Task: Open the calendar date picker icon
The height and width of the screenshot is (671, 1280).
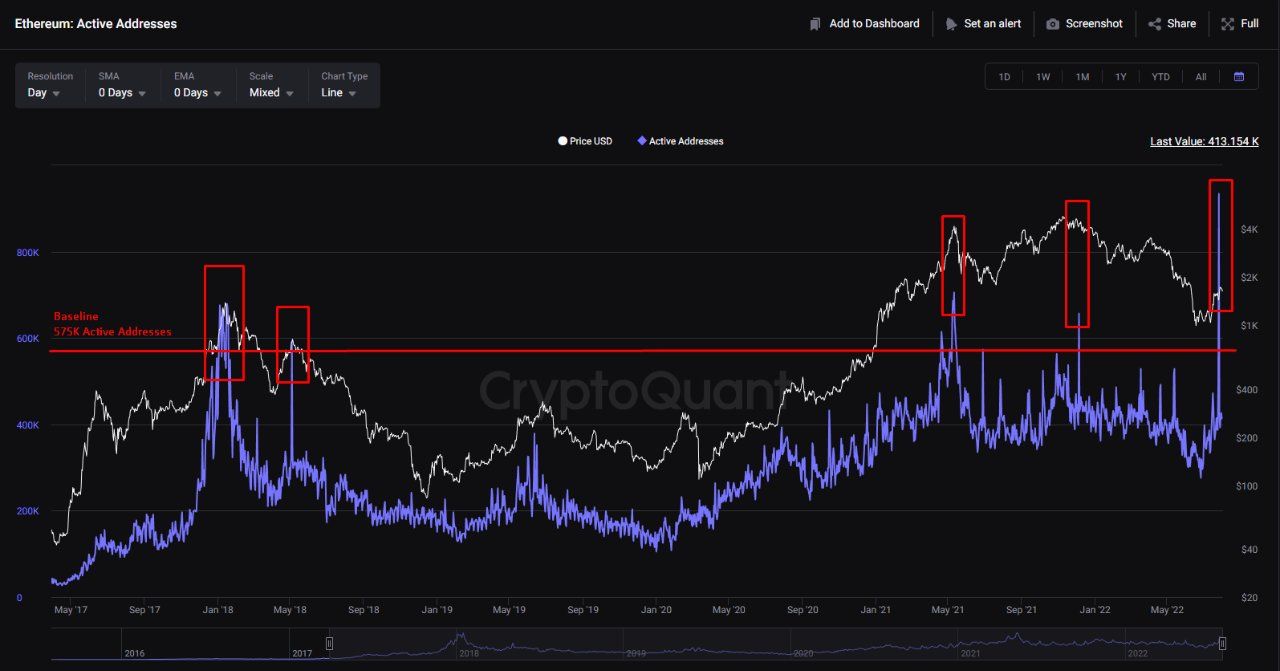Action: tap(1239, 77)
